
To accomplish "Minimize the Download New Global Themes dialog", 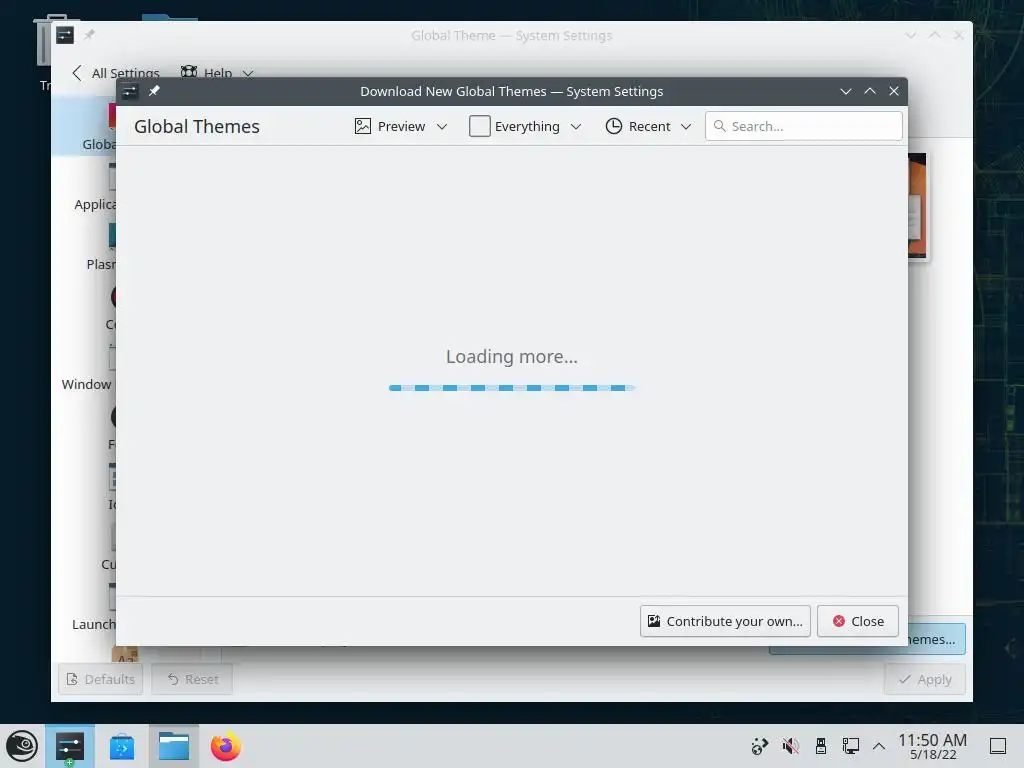I will (x=846, y=91).
